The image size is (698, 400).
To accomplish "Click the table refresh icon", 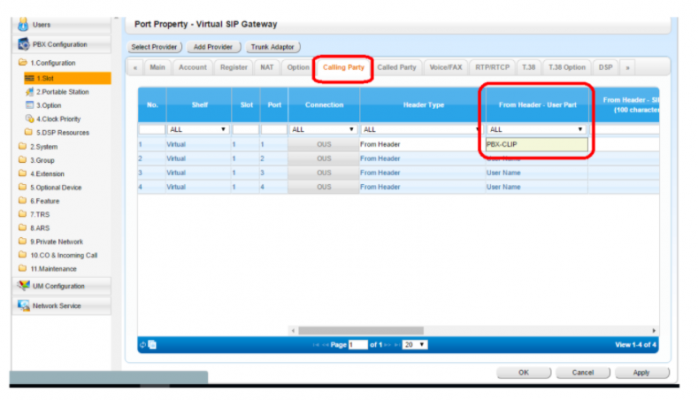I will 143,344.
